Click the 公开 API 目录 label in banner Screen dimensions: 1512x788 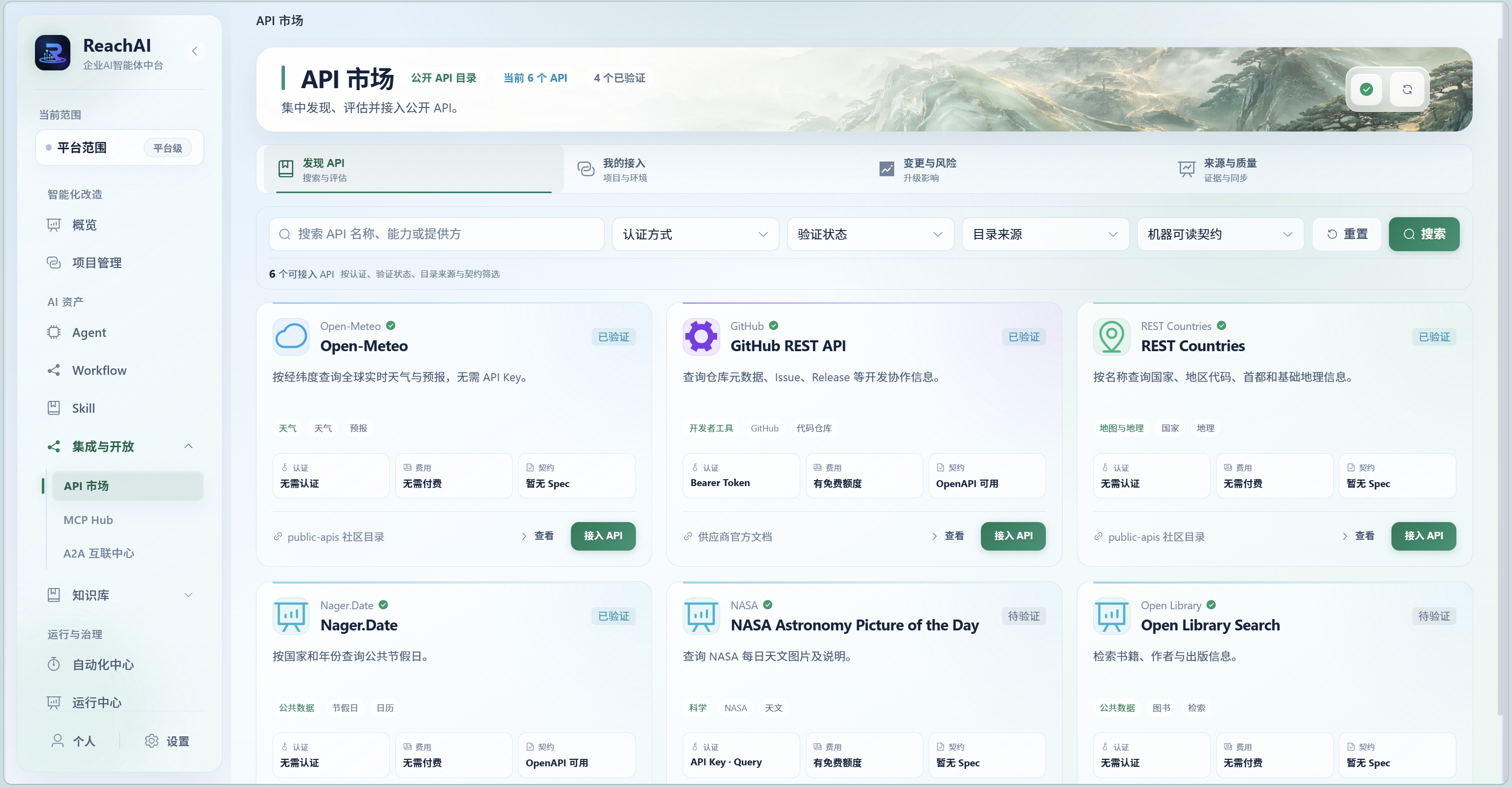[443, 78]
